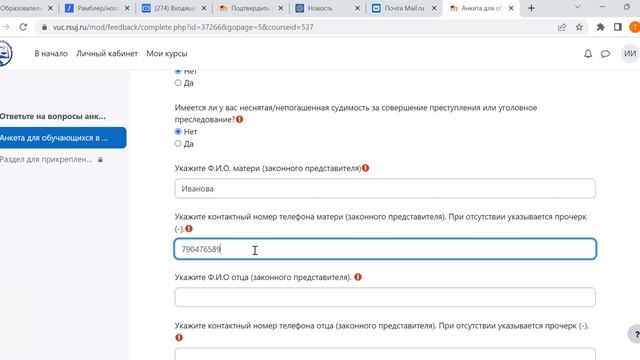Close the Анкета для tab
This screenshot has width=640, height=360.
tap(511, 8)
